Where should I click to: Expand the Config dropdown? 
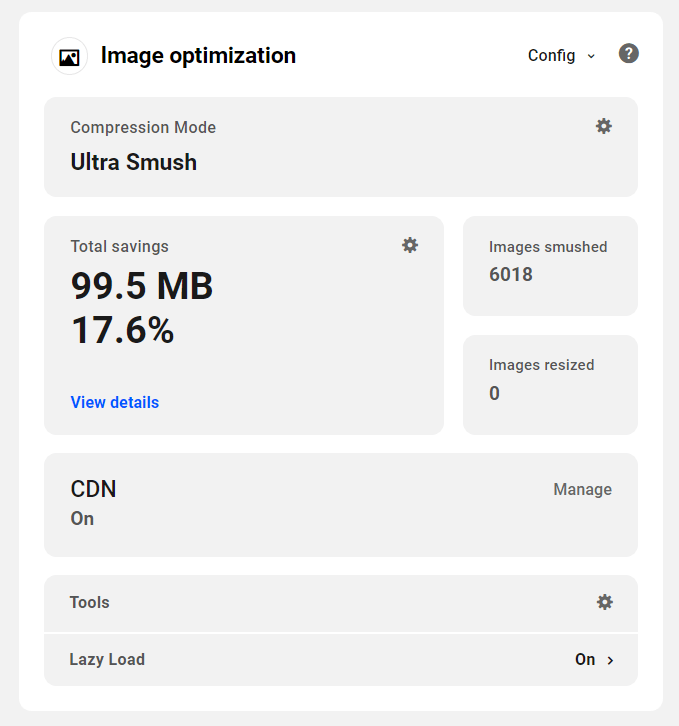coord(561,56)
